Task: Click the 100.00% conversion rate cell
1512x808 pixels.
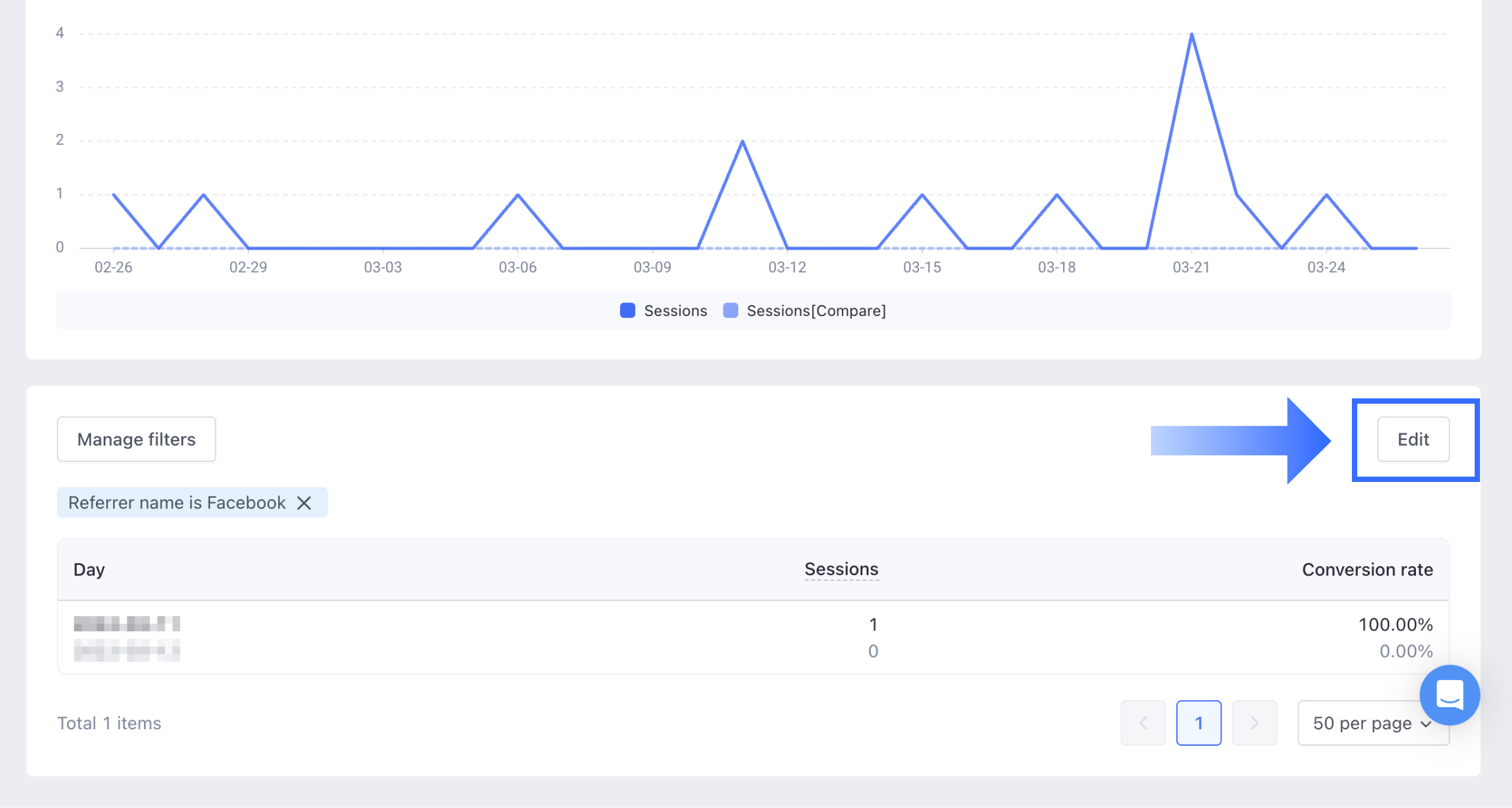Action: click(1395, 624)
